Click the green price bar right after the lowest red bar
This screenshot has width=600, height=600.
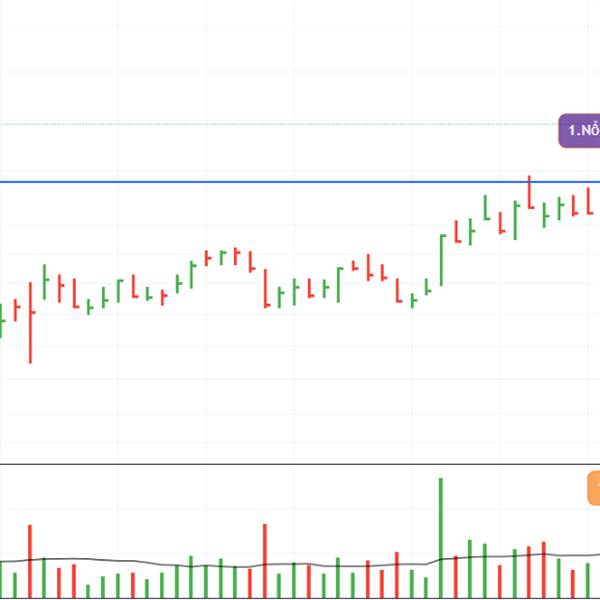[x=44, y=282]
